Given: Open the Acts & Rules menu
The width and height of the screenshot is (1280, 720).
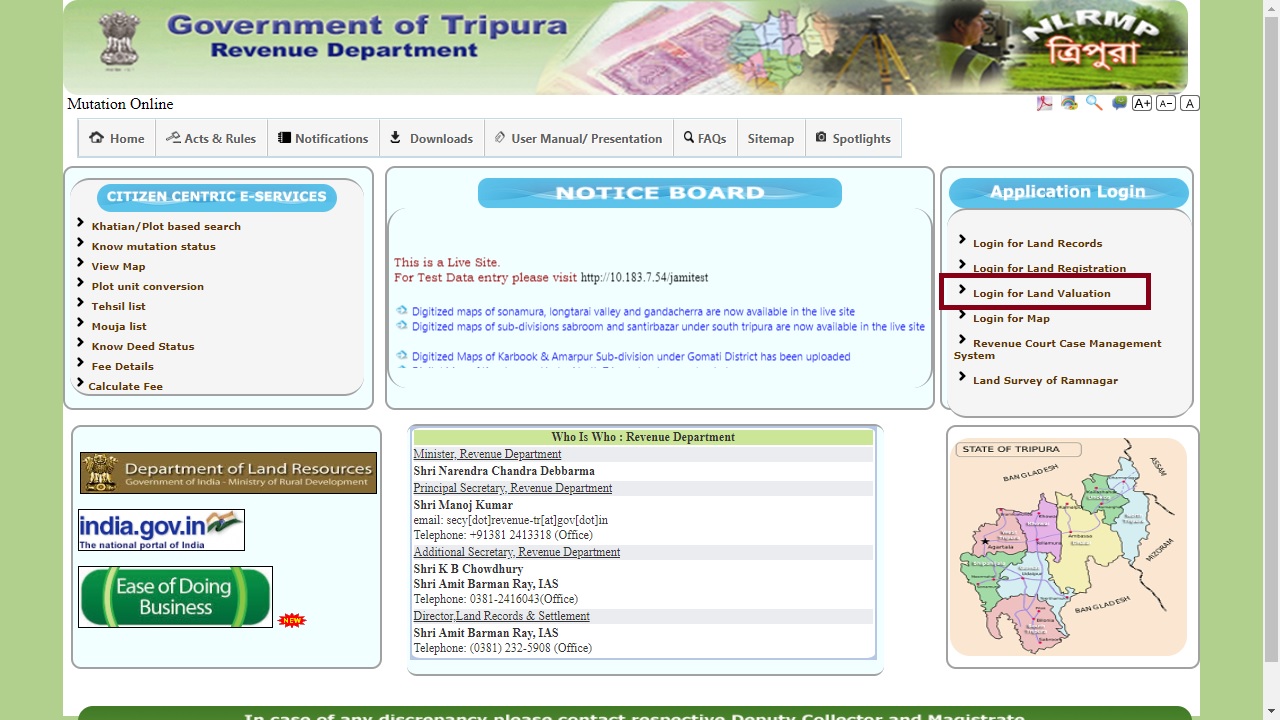Looking at the screenshot, I should (x=211, y=138).
